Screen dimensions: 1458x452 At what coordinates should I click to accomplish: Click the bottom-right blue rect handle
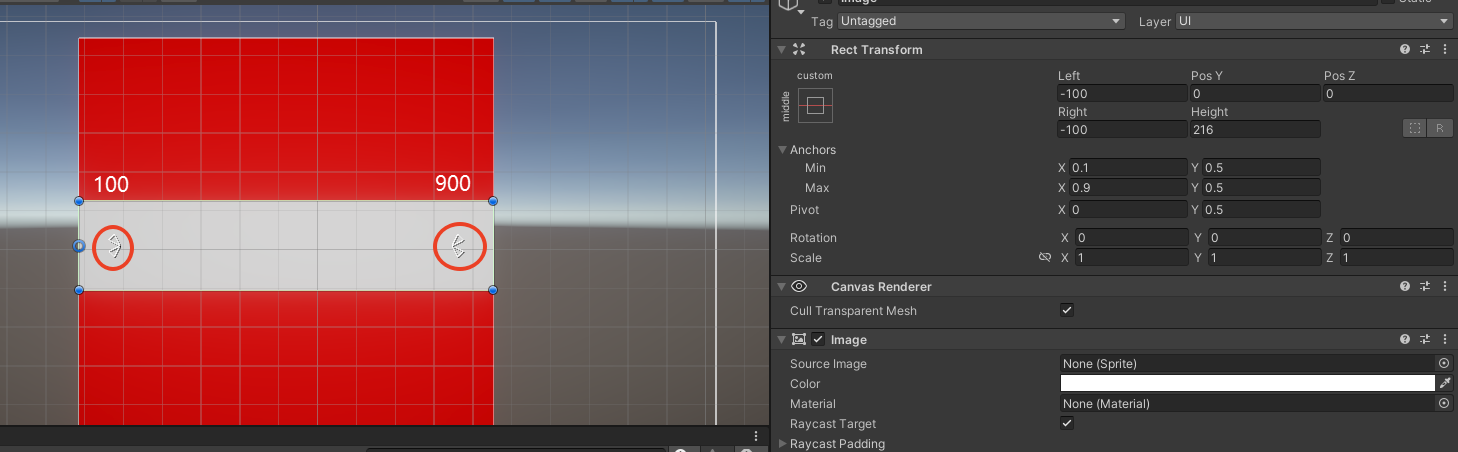point(493,290)
